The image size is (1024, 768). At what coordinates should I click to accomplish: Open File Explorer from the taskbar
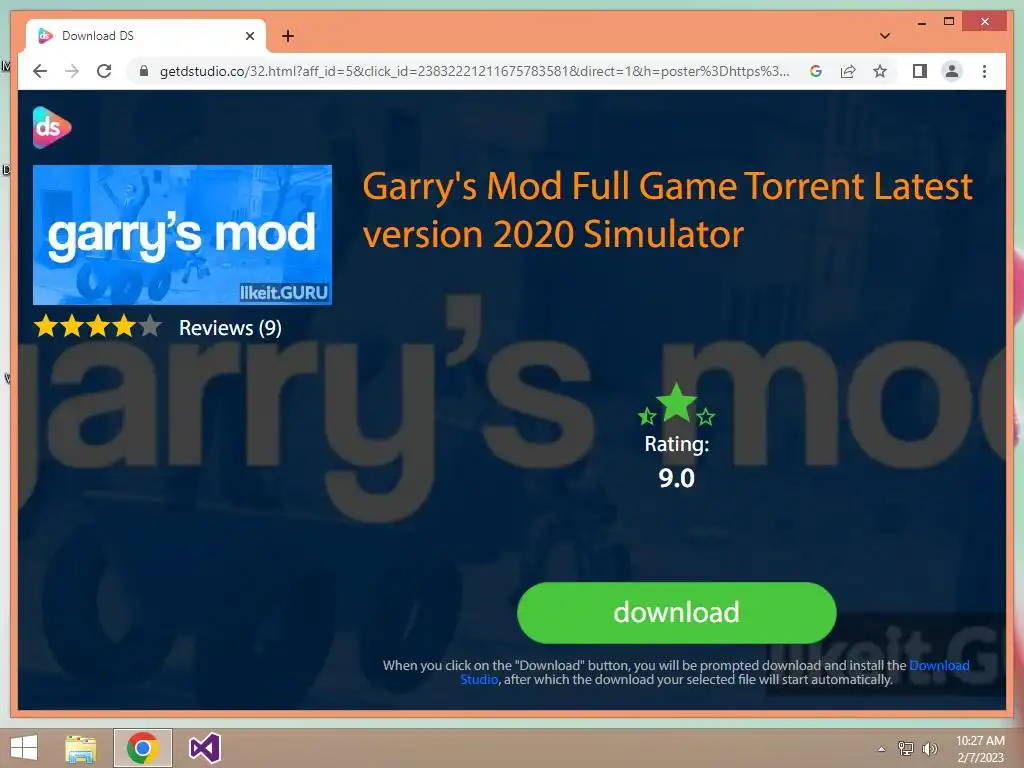(x=81, y=748)
